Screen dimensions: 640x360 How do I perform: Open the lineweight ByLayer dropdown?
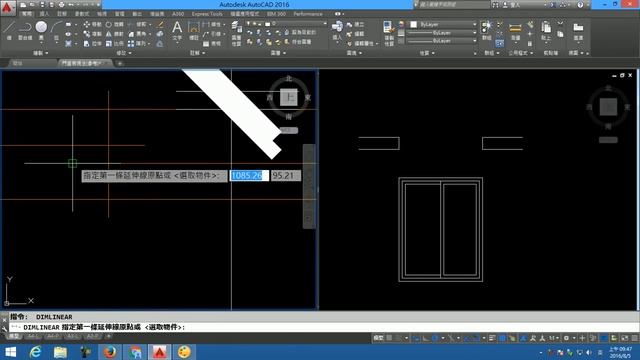coord(442,33)
